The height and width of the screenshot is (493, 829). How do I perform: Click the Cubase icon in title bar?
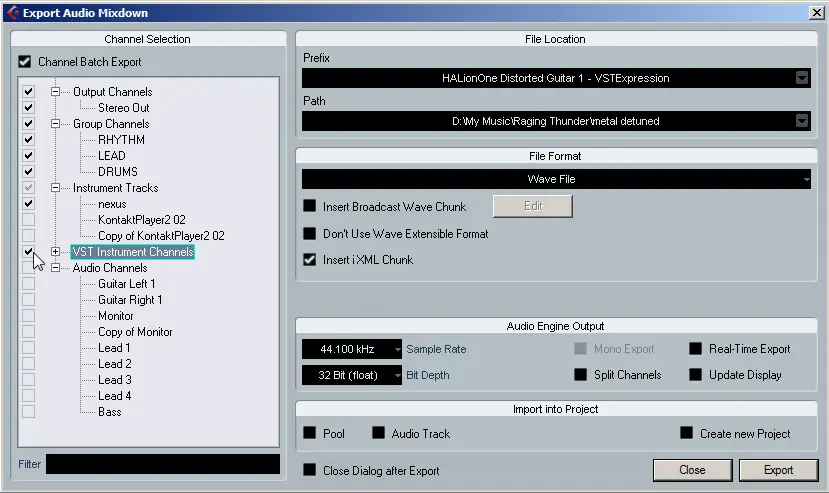tap(11, 12)
